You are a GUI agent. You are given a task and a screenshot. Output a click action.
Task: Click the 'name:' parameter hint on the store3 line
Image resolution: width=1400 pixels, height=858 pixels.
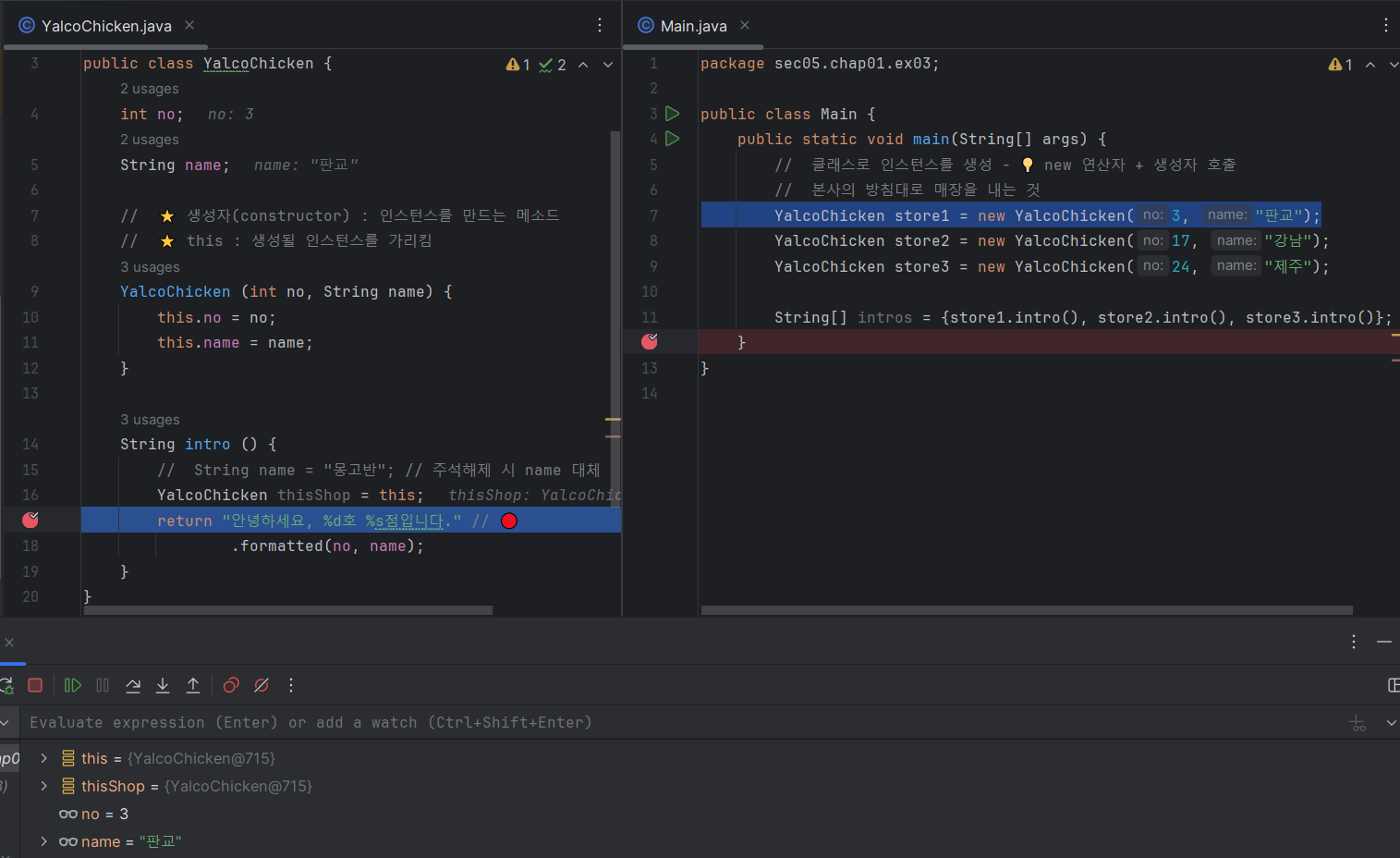1236,265
